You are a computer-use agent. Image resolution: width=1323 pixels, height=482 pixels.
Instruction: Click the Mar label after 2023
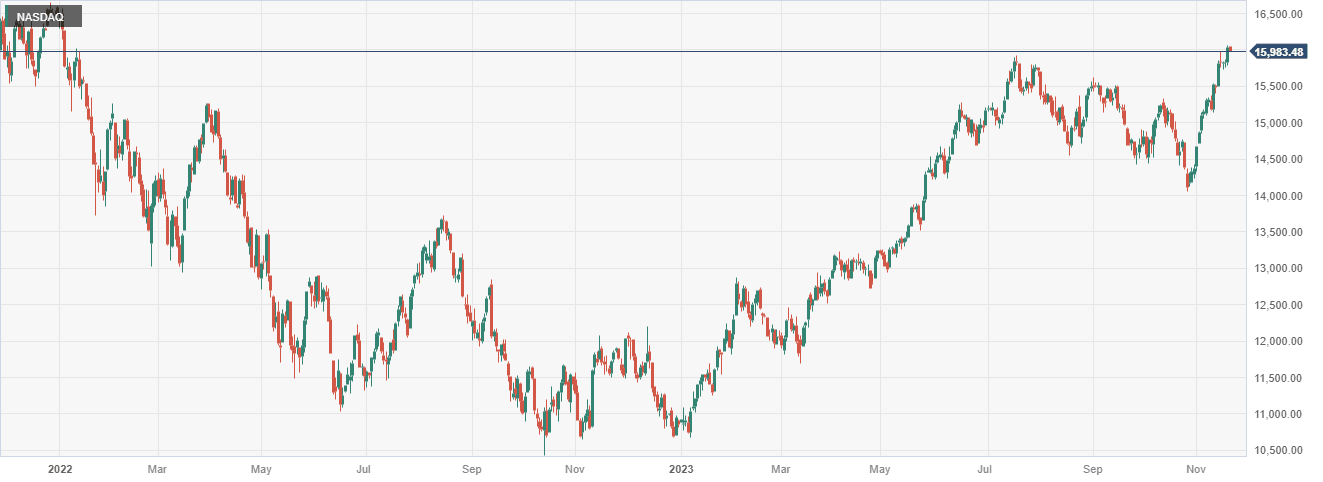tap(783, 468)
